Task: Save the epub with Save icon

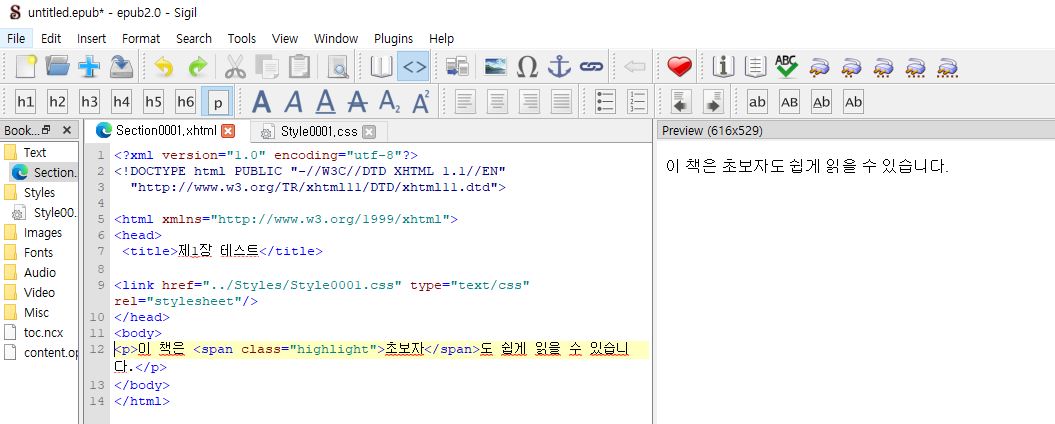Action: pos(121,67)
